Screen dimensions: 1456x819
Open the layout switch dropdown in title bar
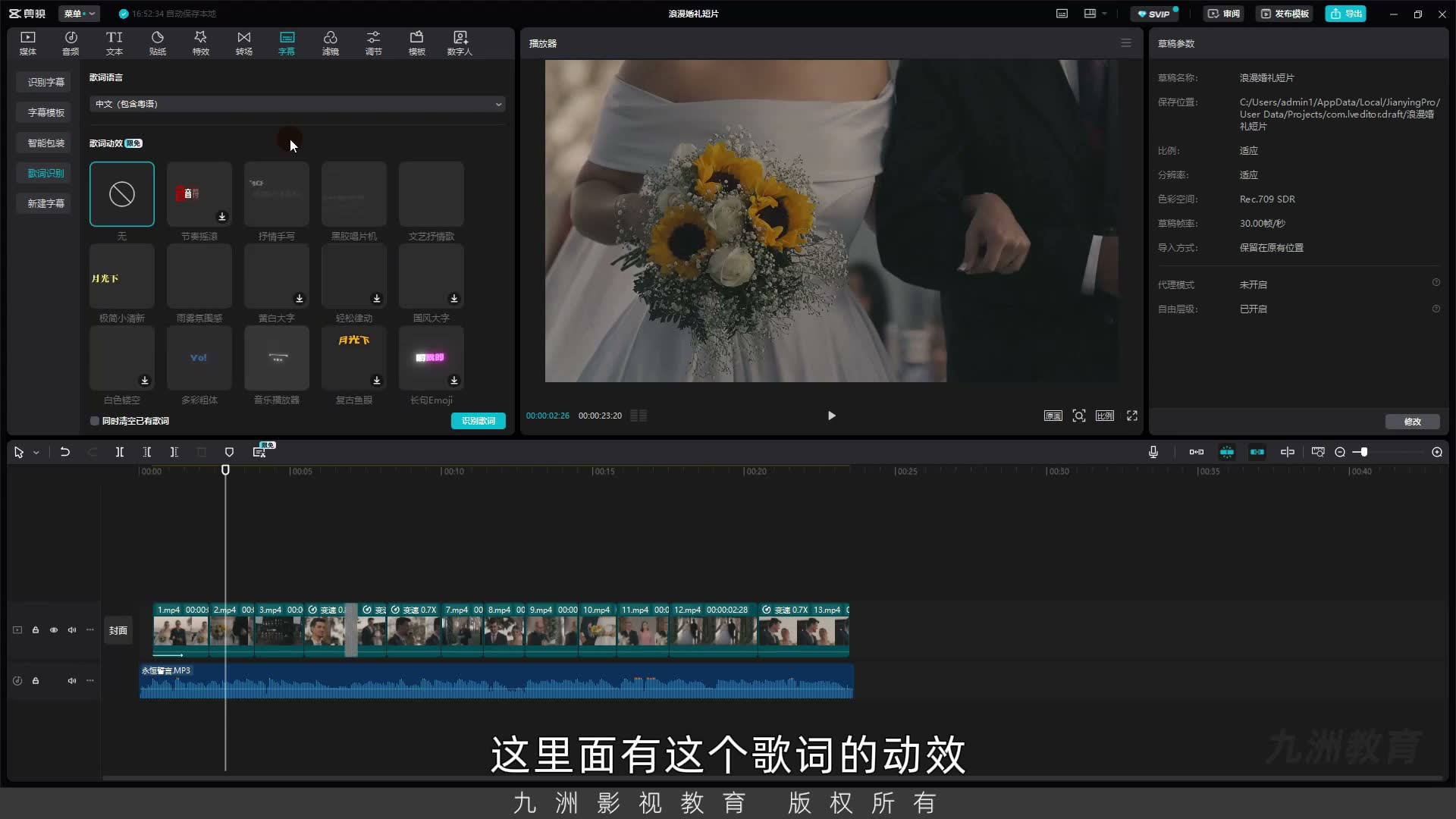1096,14
